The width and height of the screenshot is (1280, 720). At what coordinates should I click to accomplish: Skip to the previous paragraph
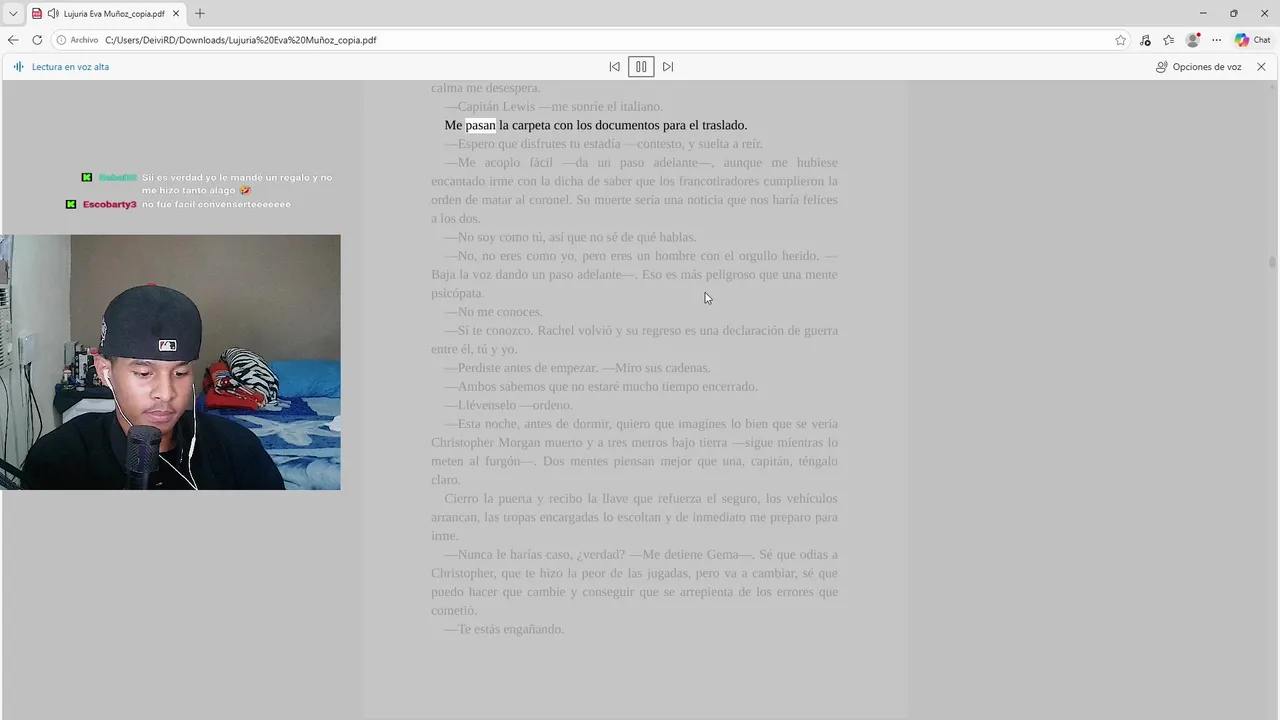coord(614,67)
